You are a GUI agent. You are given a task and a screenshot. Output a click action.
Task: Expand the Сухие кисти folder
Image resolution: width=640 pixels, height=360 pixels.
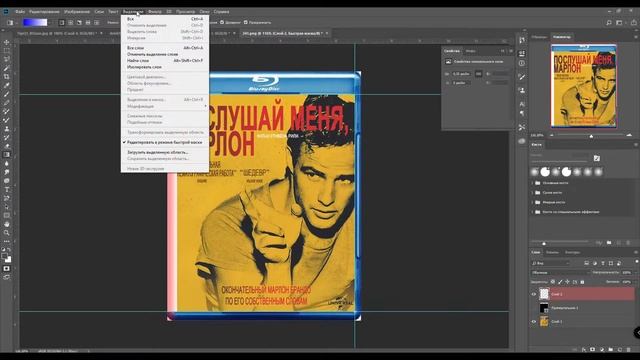533,192
